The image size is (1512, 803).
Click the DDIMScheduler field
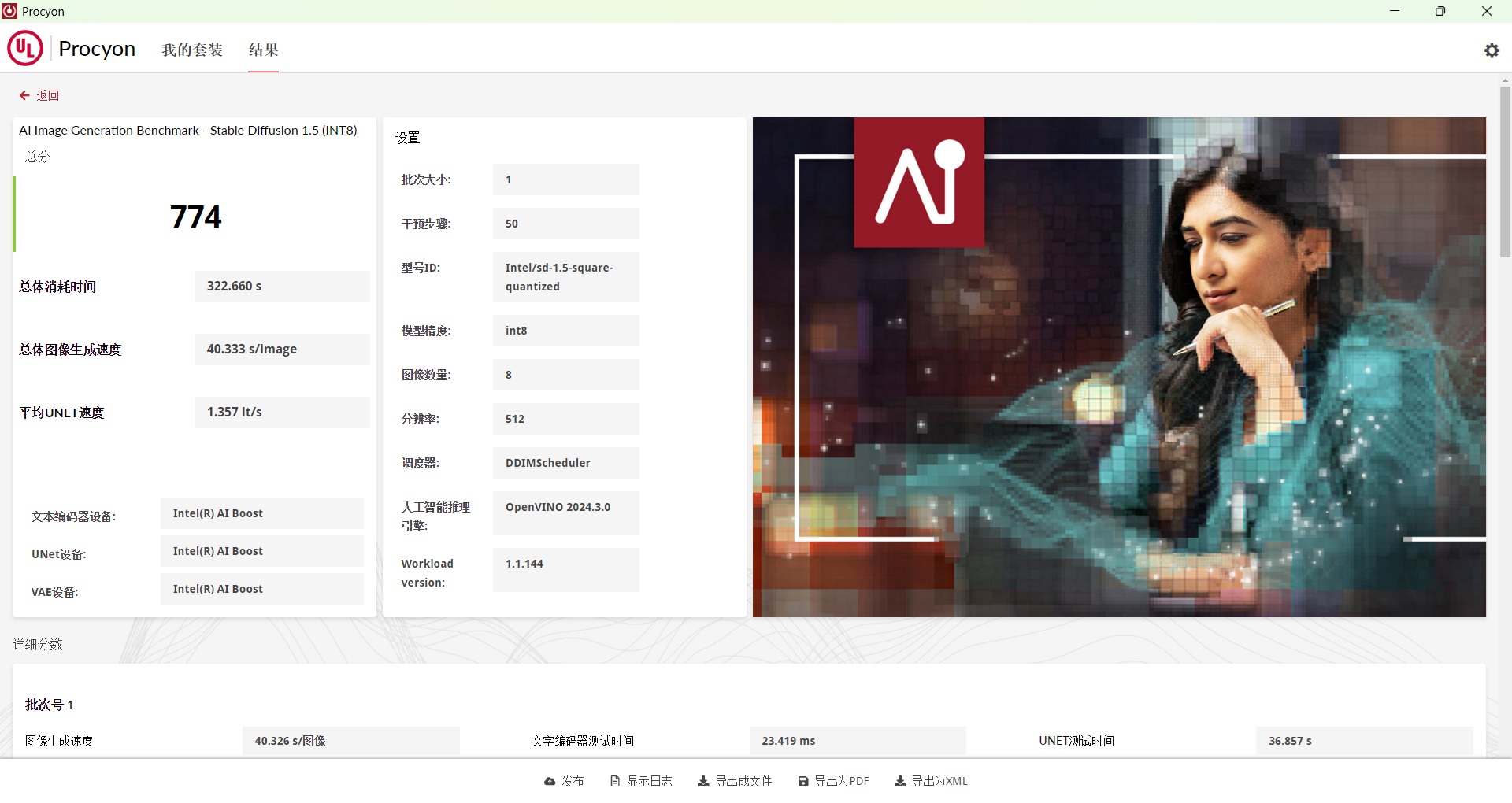tap(565, 463)
